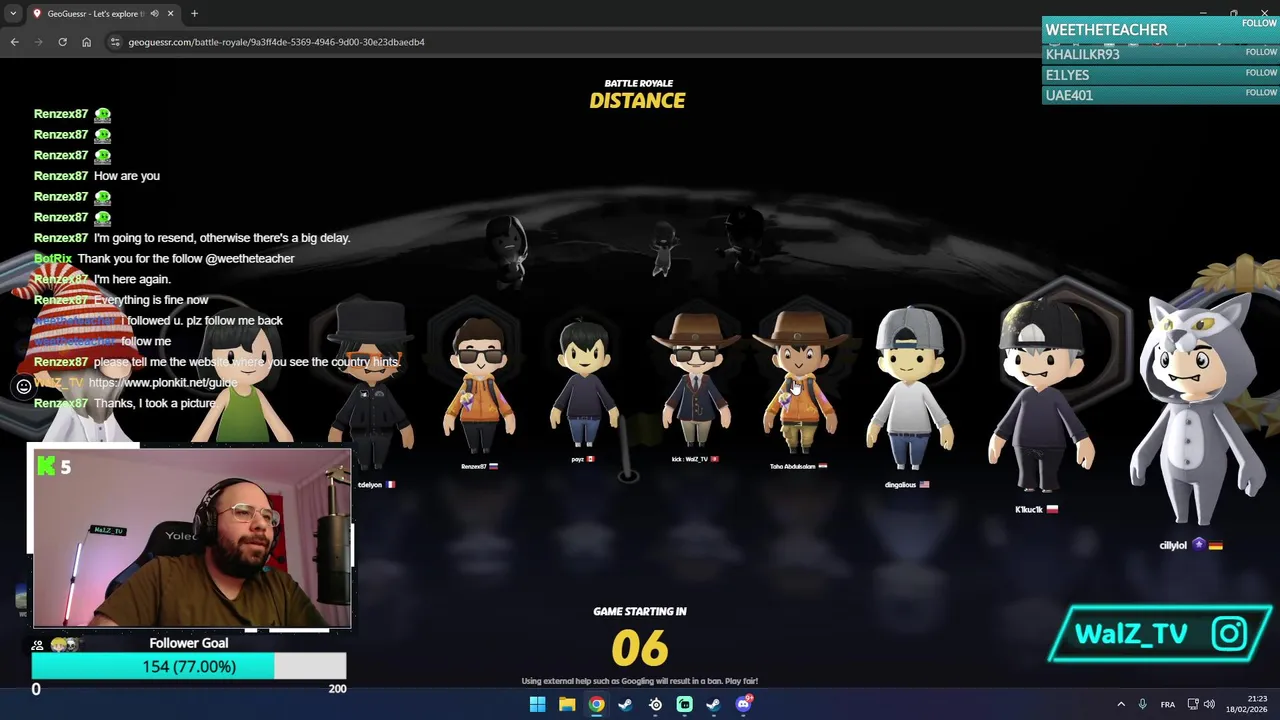
Task: Open SteelSeries app on the taskbar
Action: pos(655,704)
